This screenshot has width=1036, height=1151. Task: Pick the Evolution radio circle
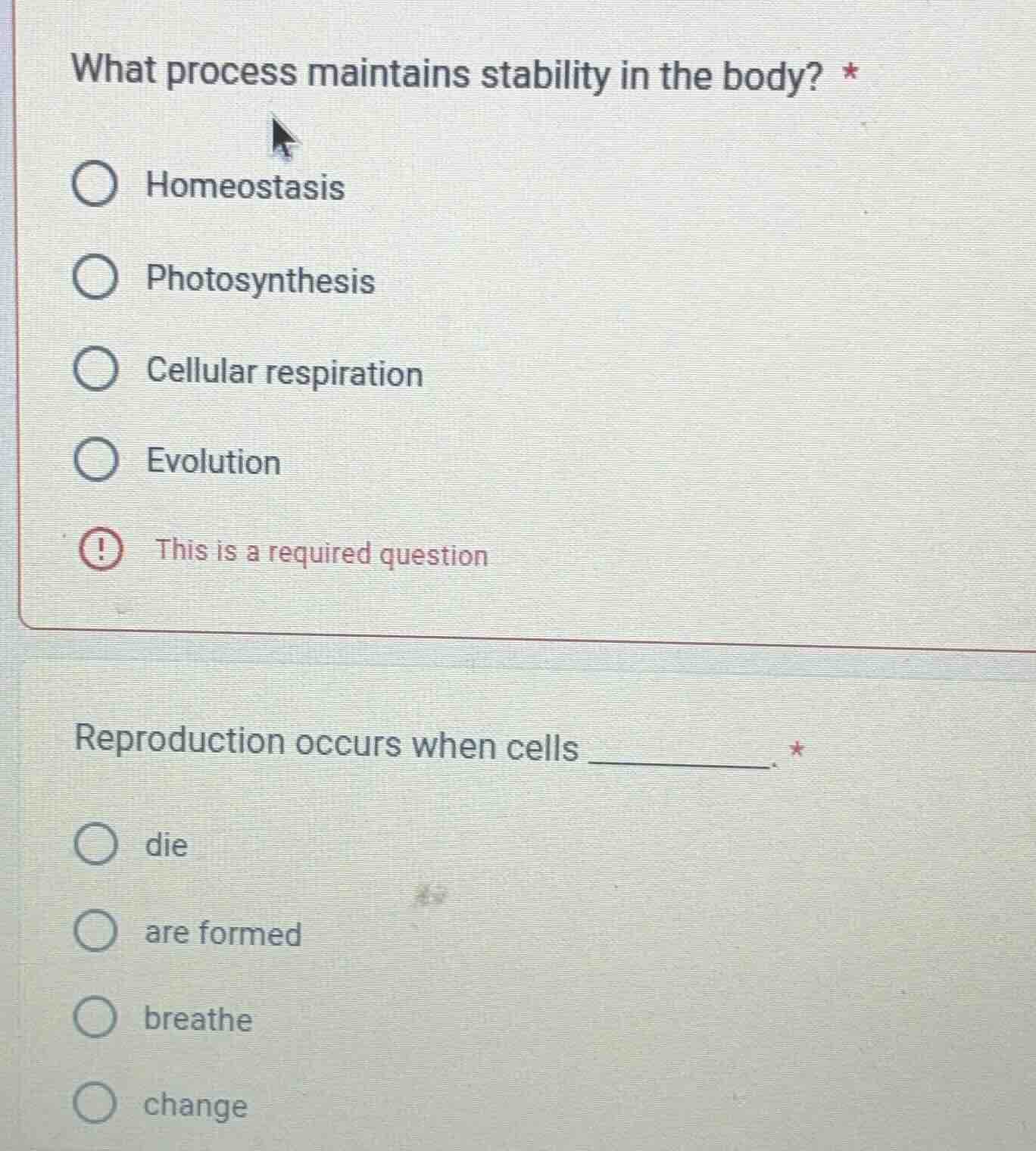click(x=95, y=461)
